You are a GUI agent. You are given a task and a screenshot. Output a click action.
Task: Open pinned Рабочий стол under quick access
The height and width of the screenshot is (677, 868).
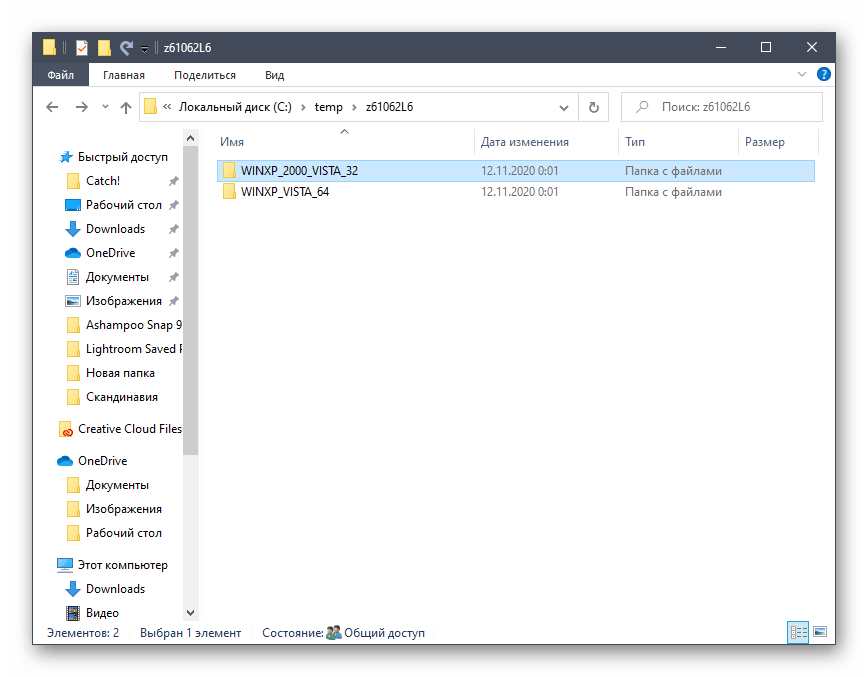click(123, 205)
